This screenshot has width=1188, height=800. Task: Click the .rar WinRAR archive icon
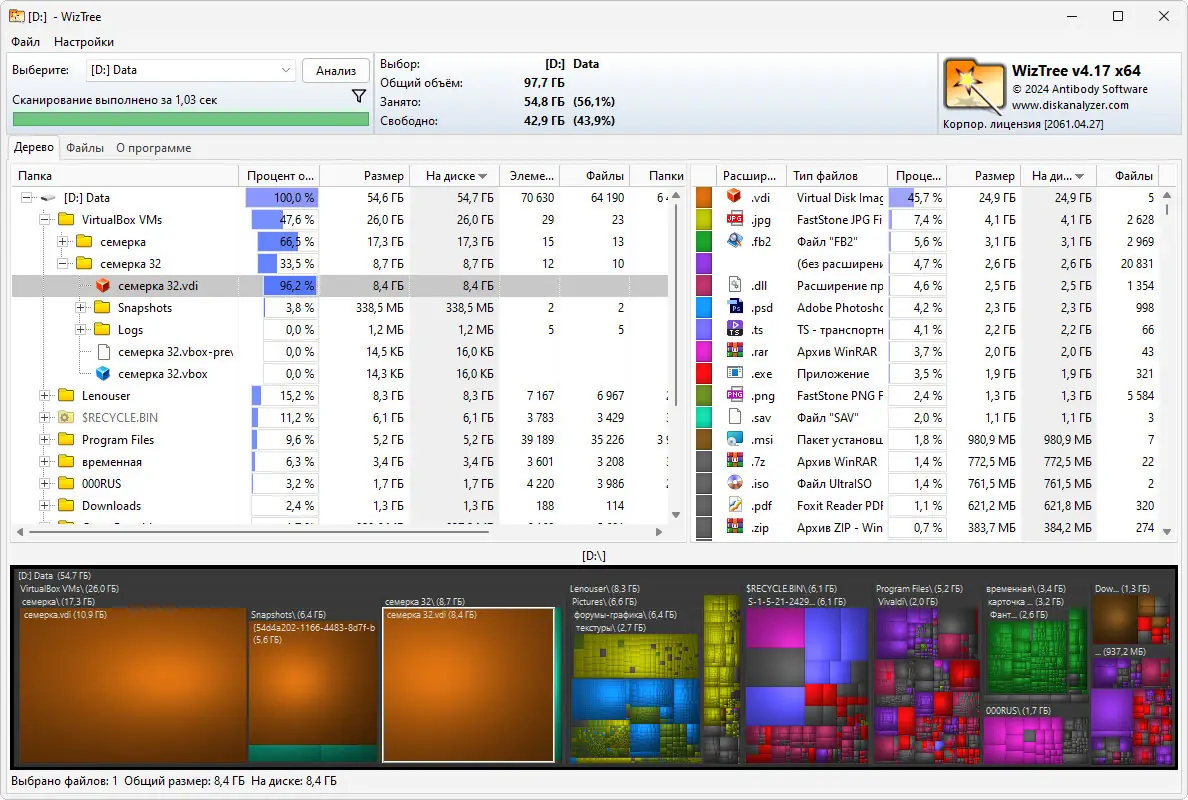pos(734,351)
